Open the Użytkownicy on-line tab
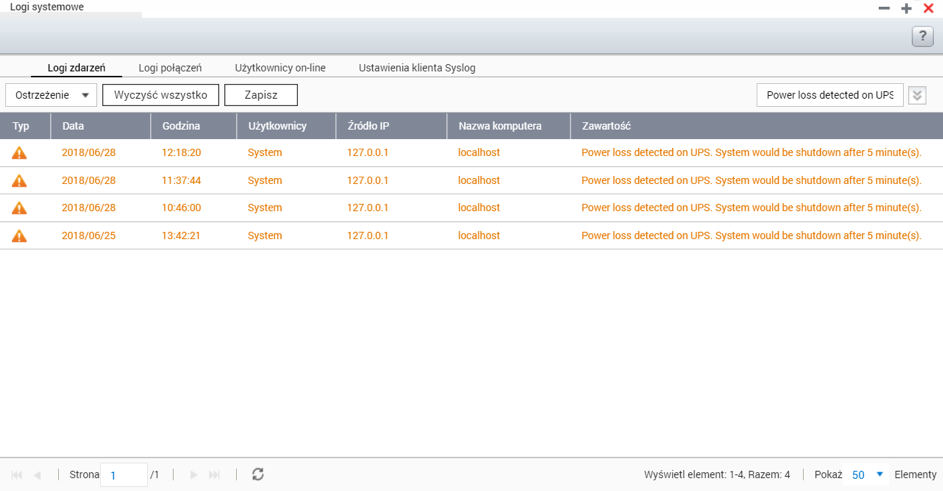 pyautogui.click(x=280, y=68)
